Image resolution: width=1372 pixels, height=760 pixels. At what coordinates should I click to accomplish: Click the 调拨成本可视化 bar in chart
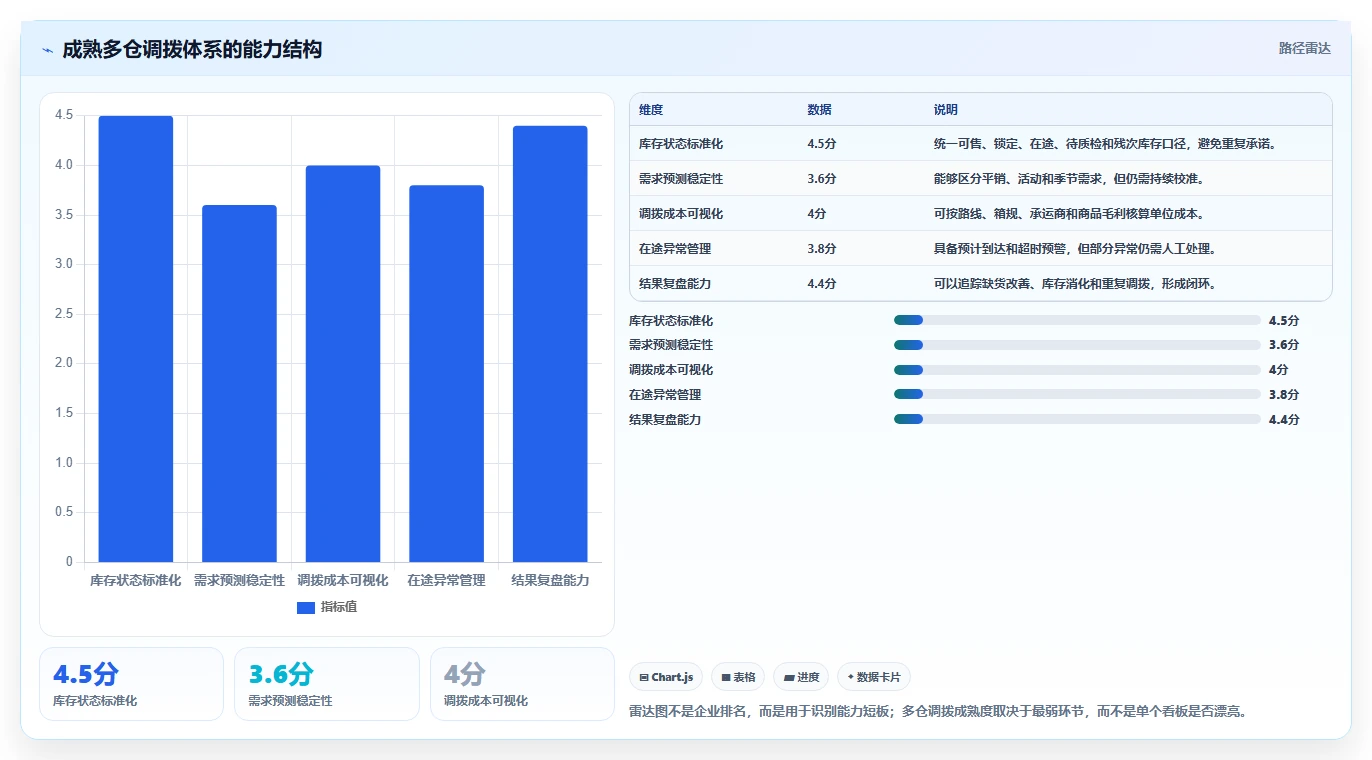343,364
